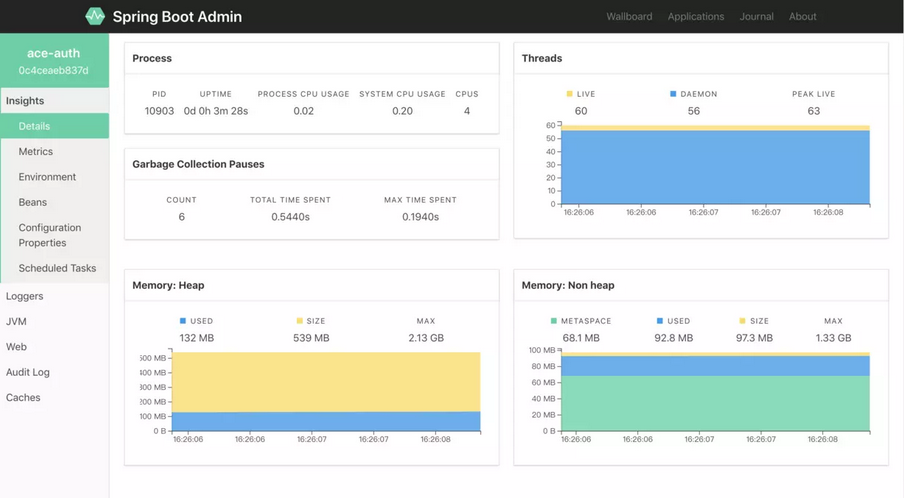This screenshot has height=501, width=904.
Task: Open the Metrics view
Action: [x=54, y=151]
